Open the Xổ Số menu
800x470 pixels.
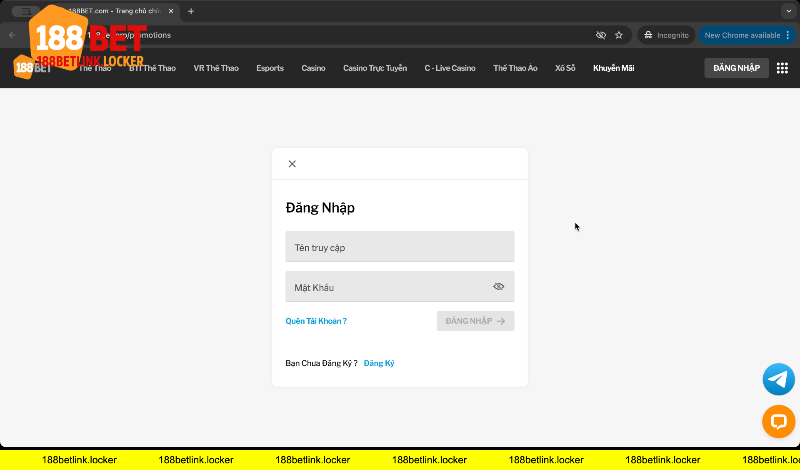565,68
